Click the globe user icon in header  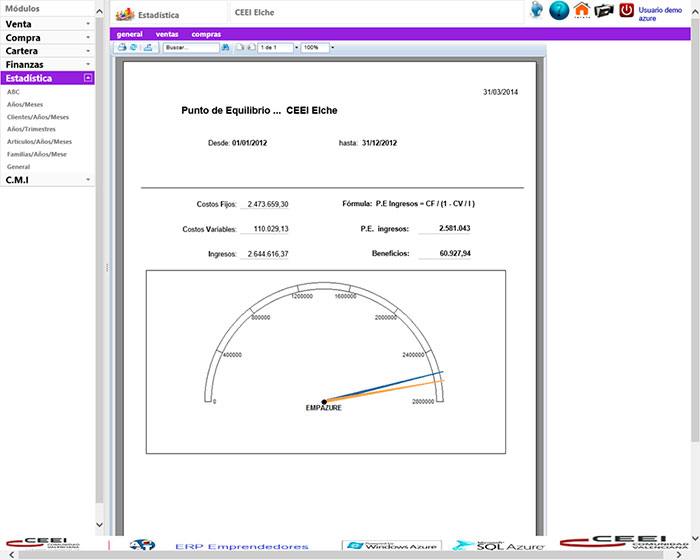click(537, 10)
